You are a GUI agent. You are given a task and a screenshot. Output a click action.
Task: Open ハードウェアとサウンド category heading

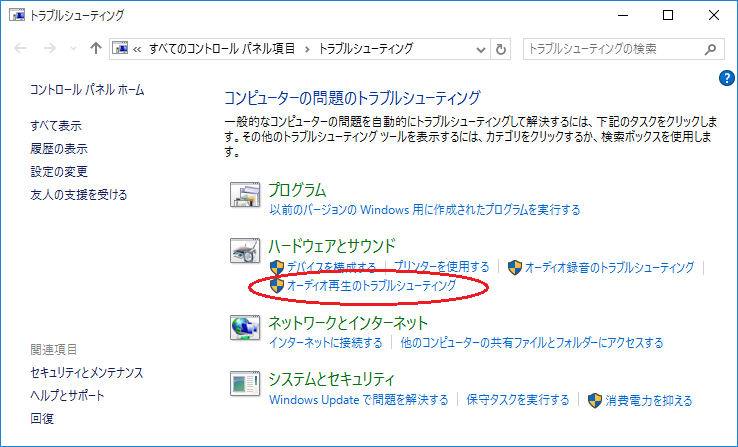332,246
